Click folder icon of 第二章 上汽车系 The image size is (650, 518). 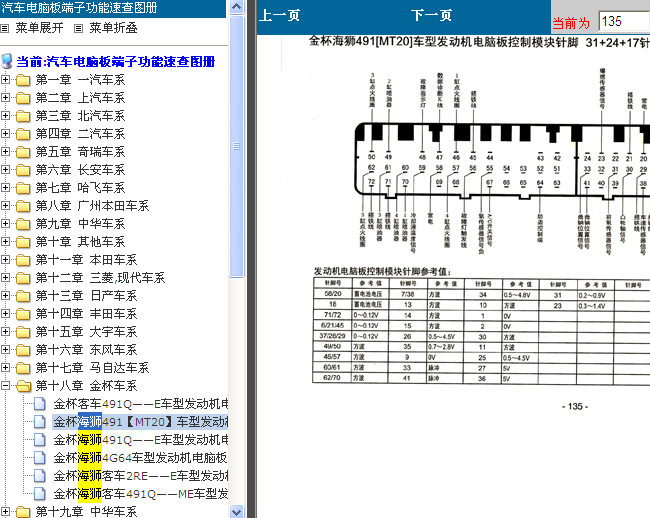[23, 98]
